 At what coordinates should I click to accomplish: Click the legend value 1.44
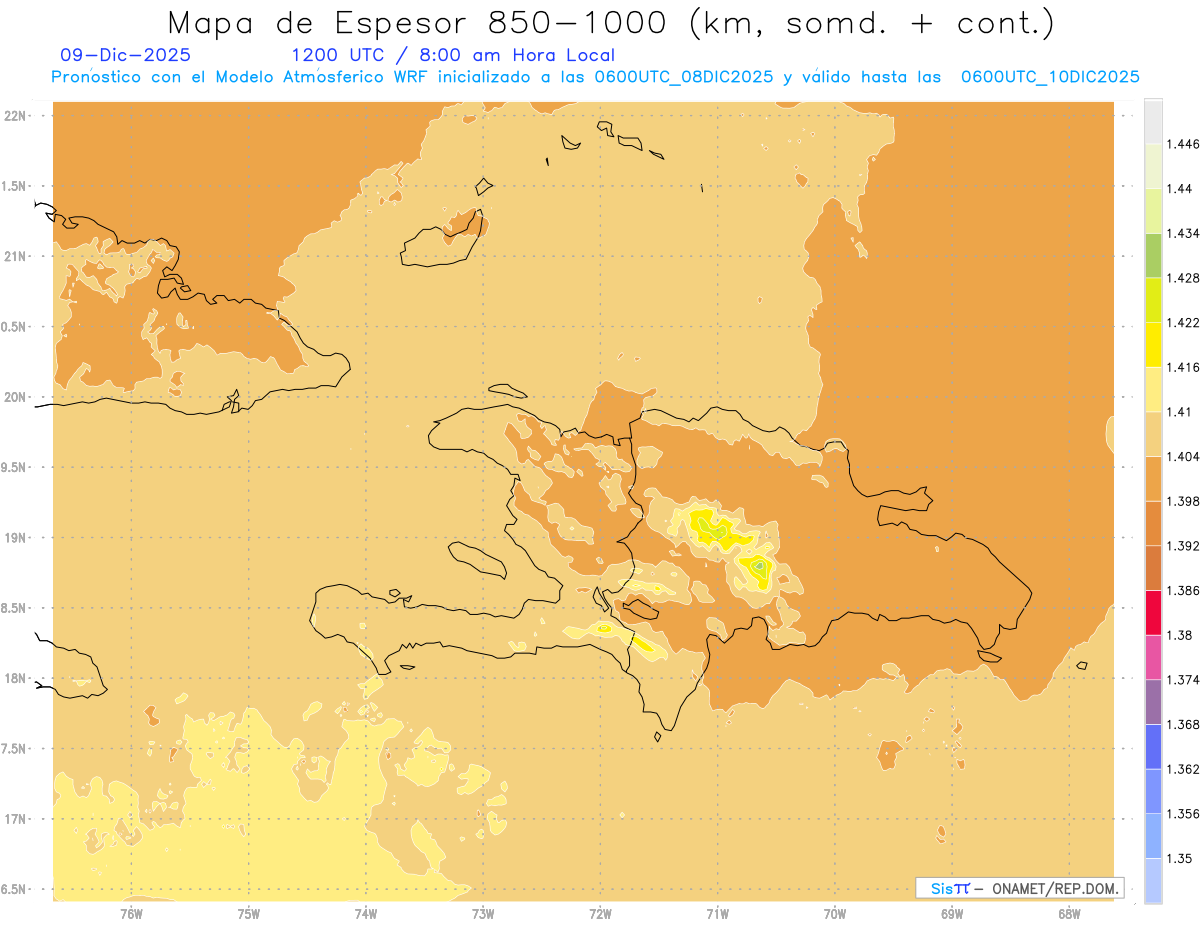(1180, 189)
